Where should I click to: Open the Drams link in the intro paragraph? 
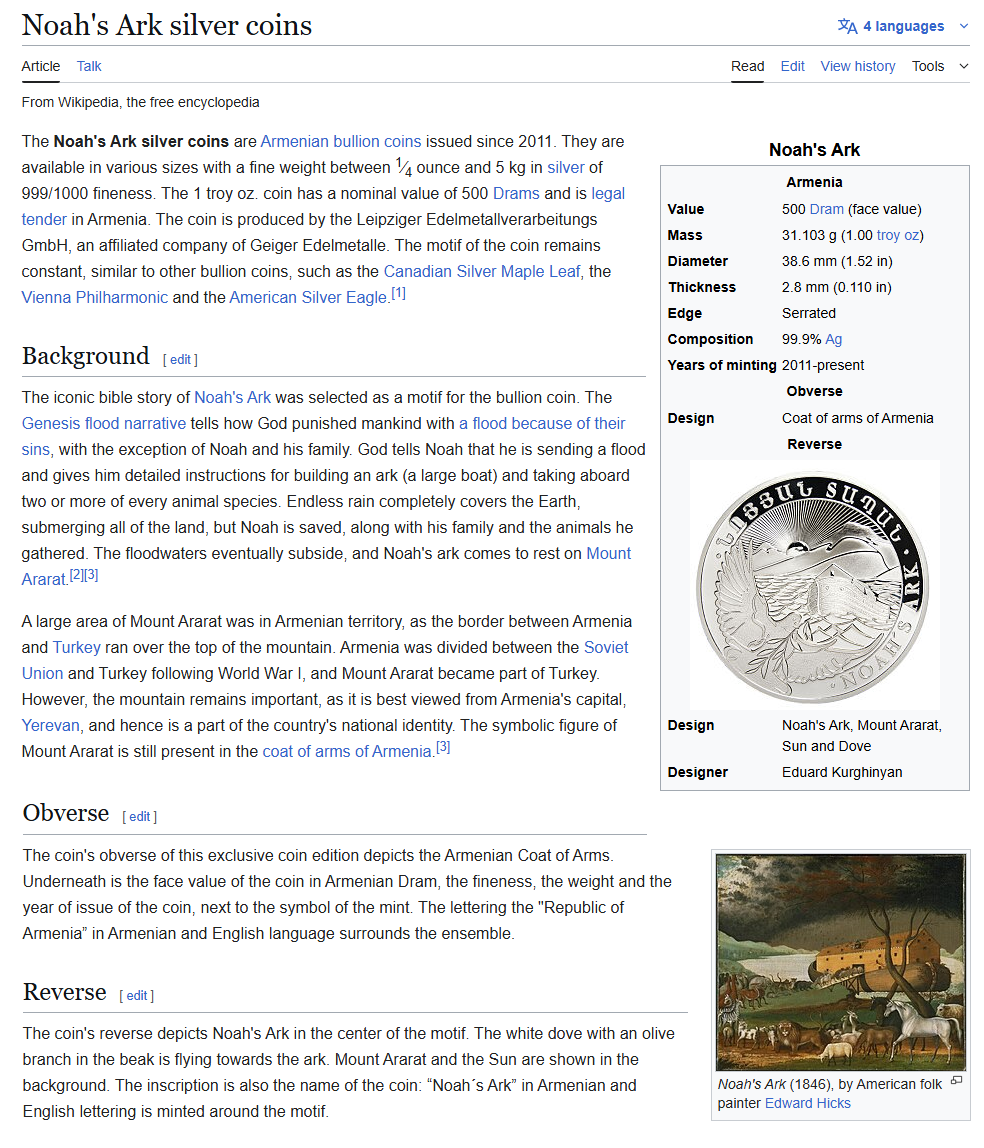pyautogui.click(x=516, y=193)
